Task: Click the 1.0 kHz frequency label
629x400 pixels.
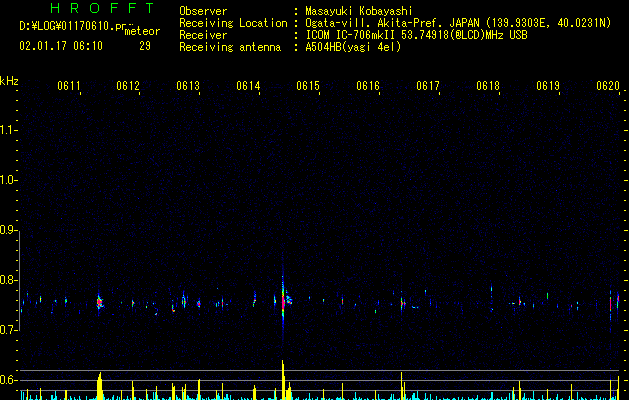Action: pyautogui.click(x=9, y=180)
